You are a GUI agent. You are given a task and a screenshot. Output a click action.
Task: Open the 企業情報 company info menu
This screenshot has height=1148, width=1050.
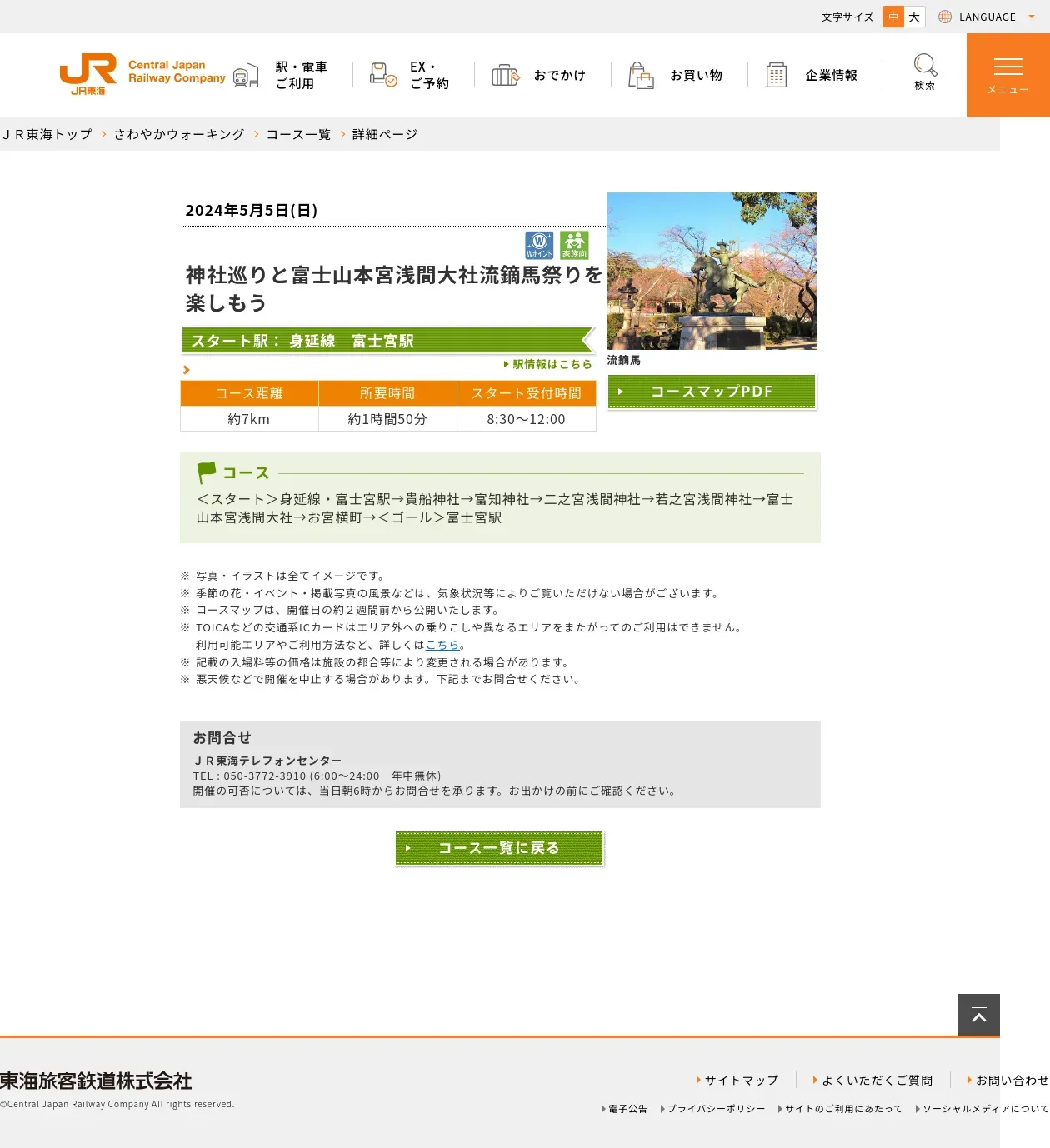pos(812,75)
